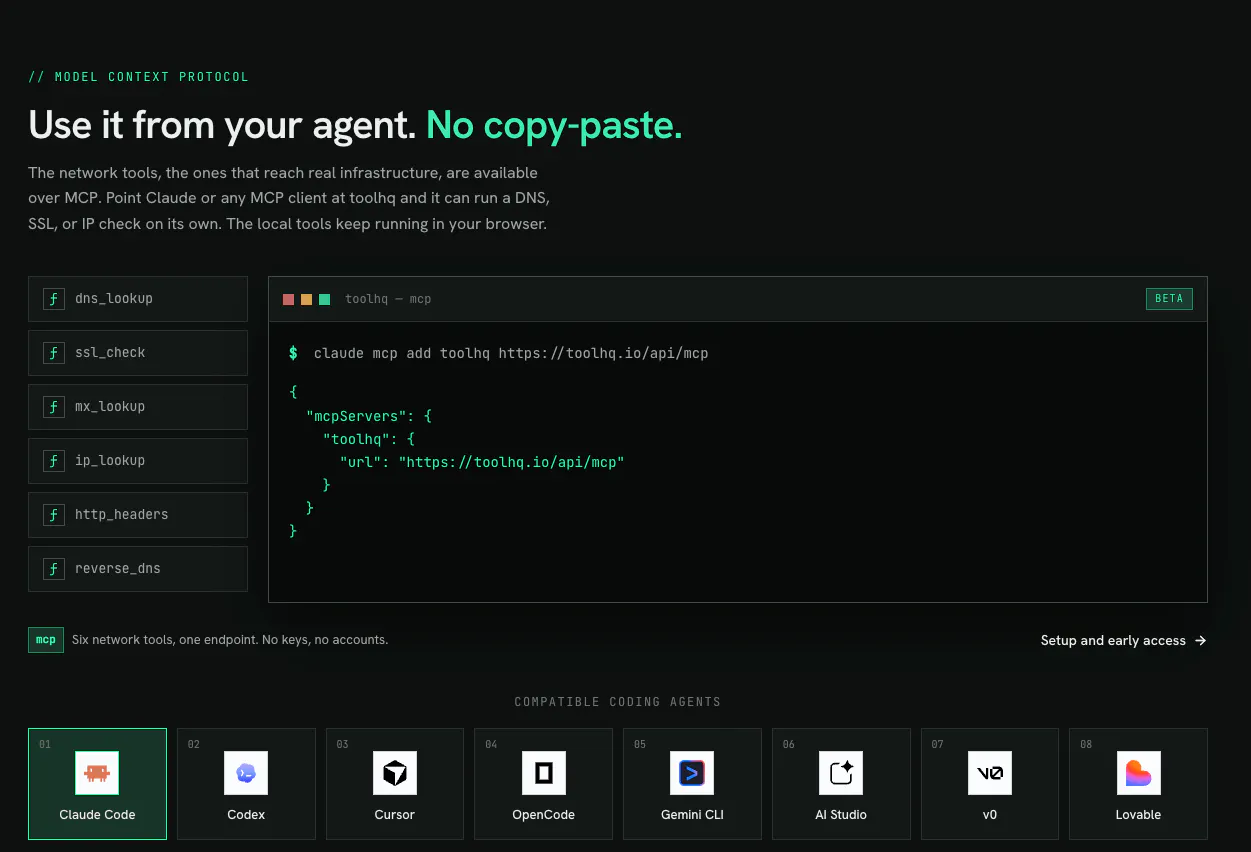Select the http_headers tool row
Image resolution: width=1251 pixels, height=852 pixels.
point(138,515)
